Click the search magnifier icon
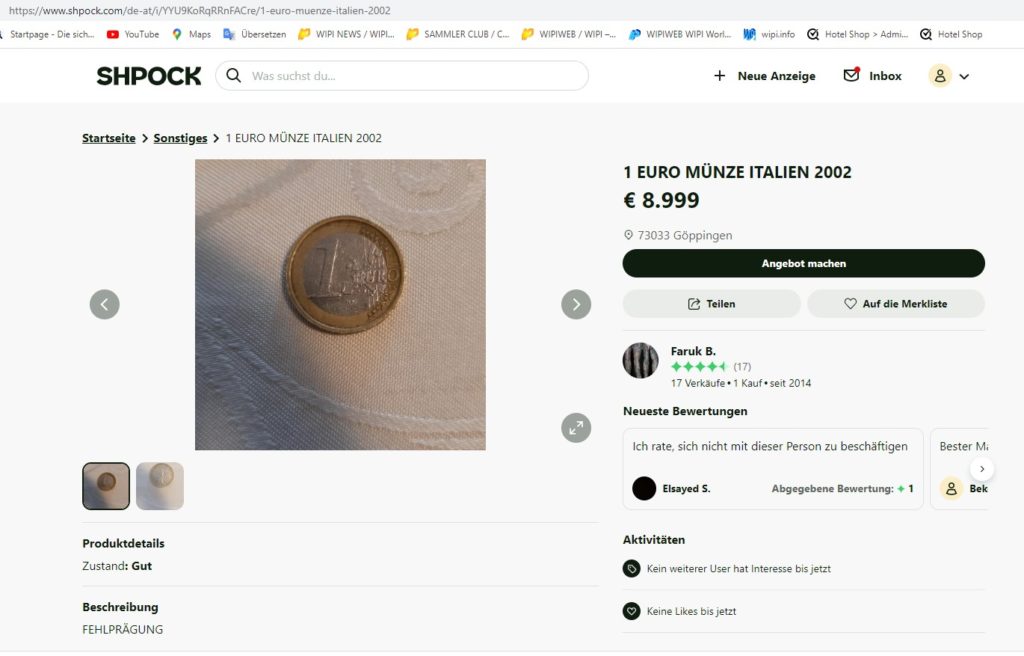1024x656 pixels. (233, 75)
